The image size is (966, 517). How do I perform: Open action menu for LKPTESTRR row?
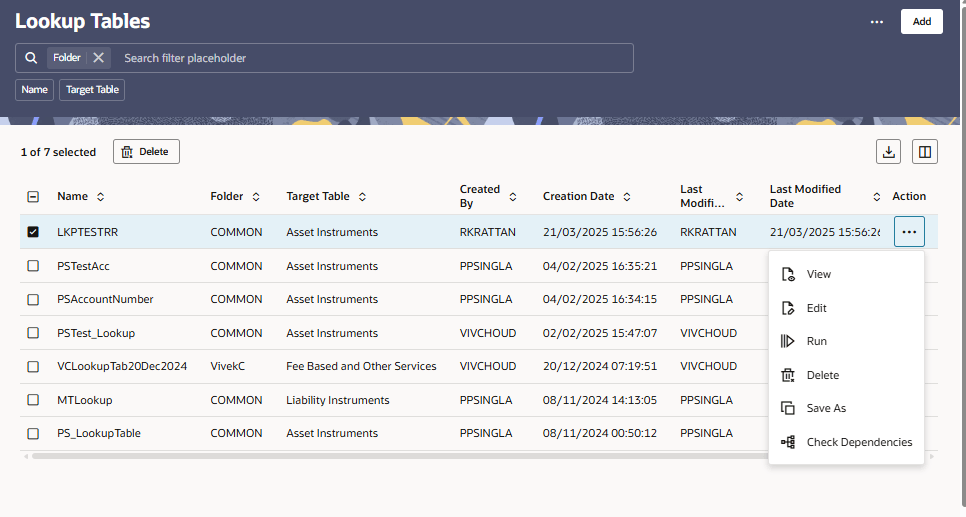pyautogui.click(x=909, y=232)
